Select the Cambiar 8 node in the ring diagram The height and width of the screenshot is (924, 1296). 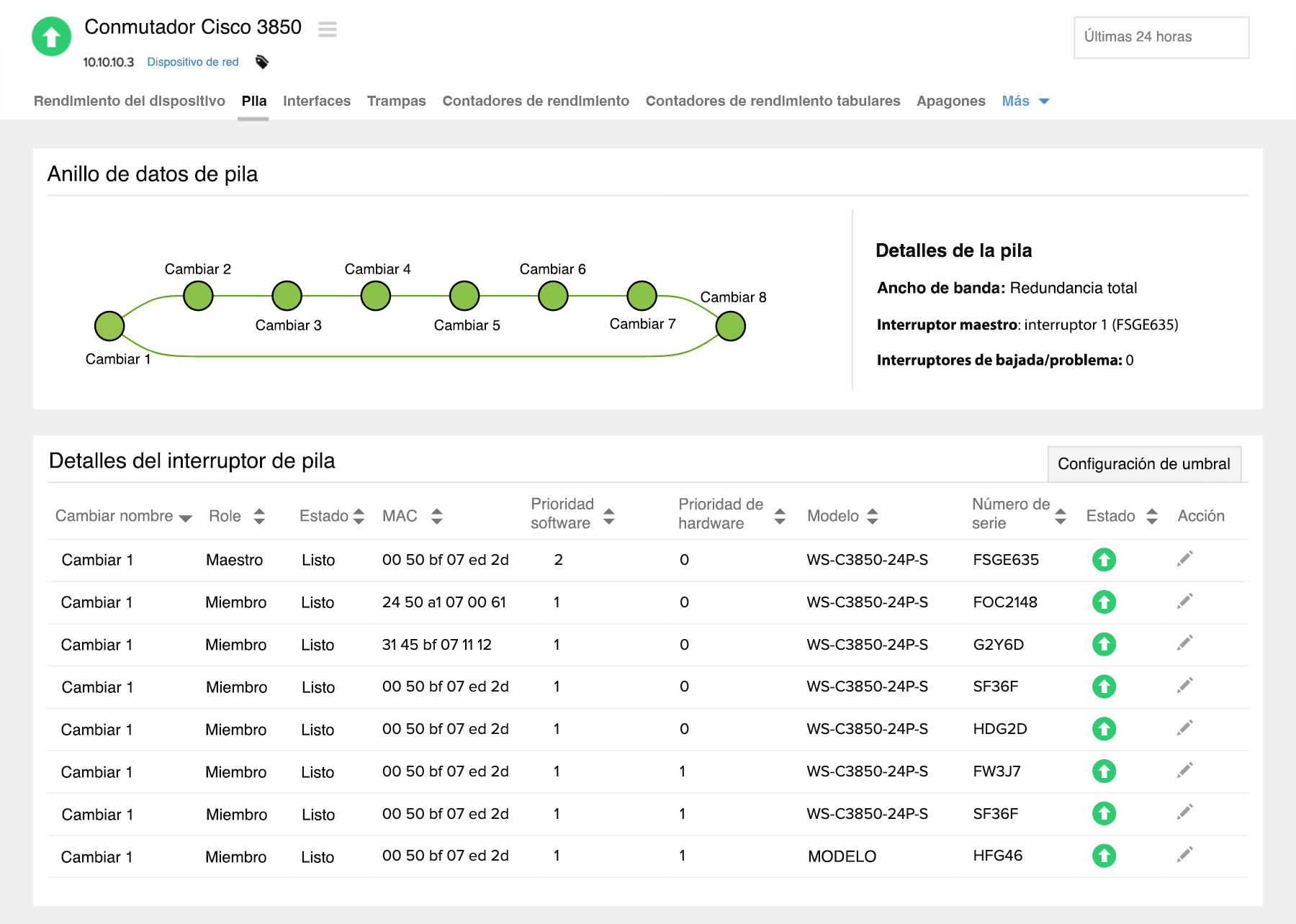tap(731, 325)
